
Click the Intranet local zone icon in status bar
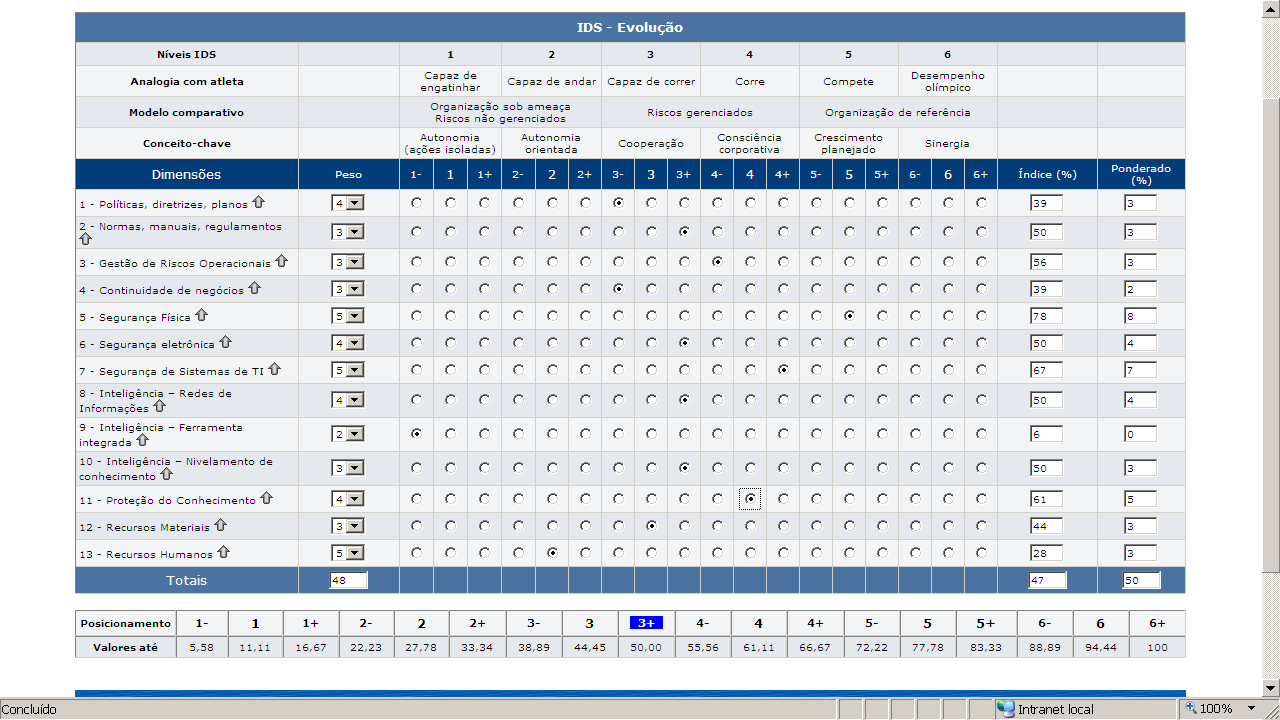coord(1005,709)
